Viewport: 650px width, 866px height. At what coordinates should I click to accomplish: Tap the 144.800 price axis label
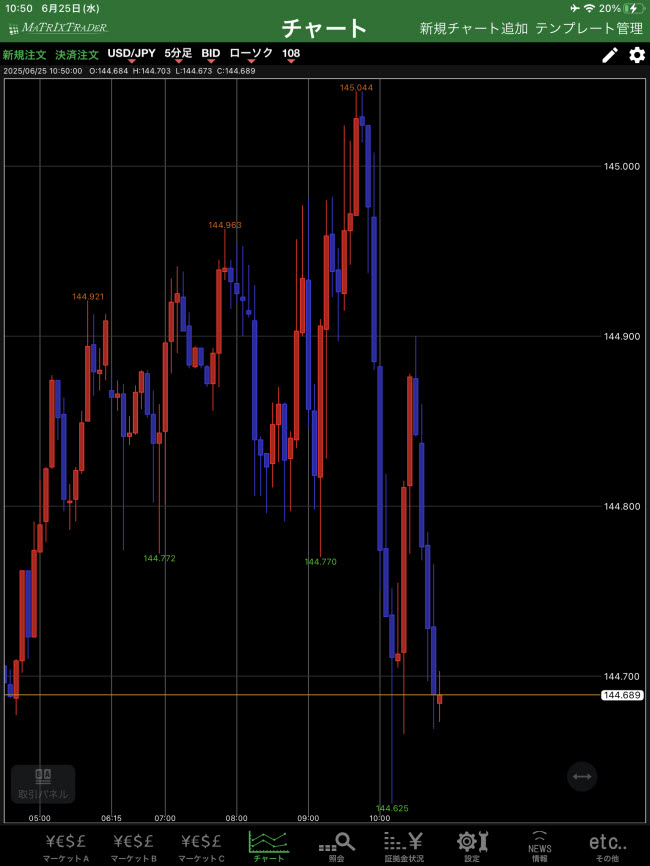pos(622,506)
